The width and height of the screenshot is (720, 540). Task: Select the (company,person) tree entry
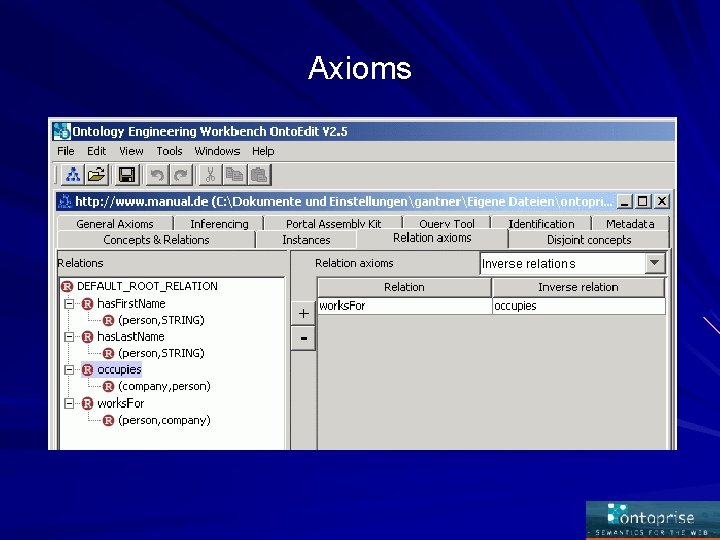coord(164,387)
